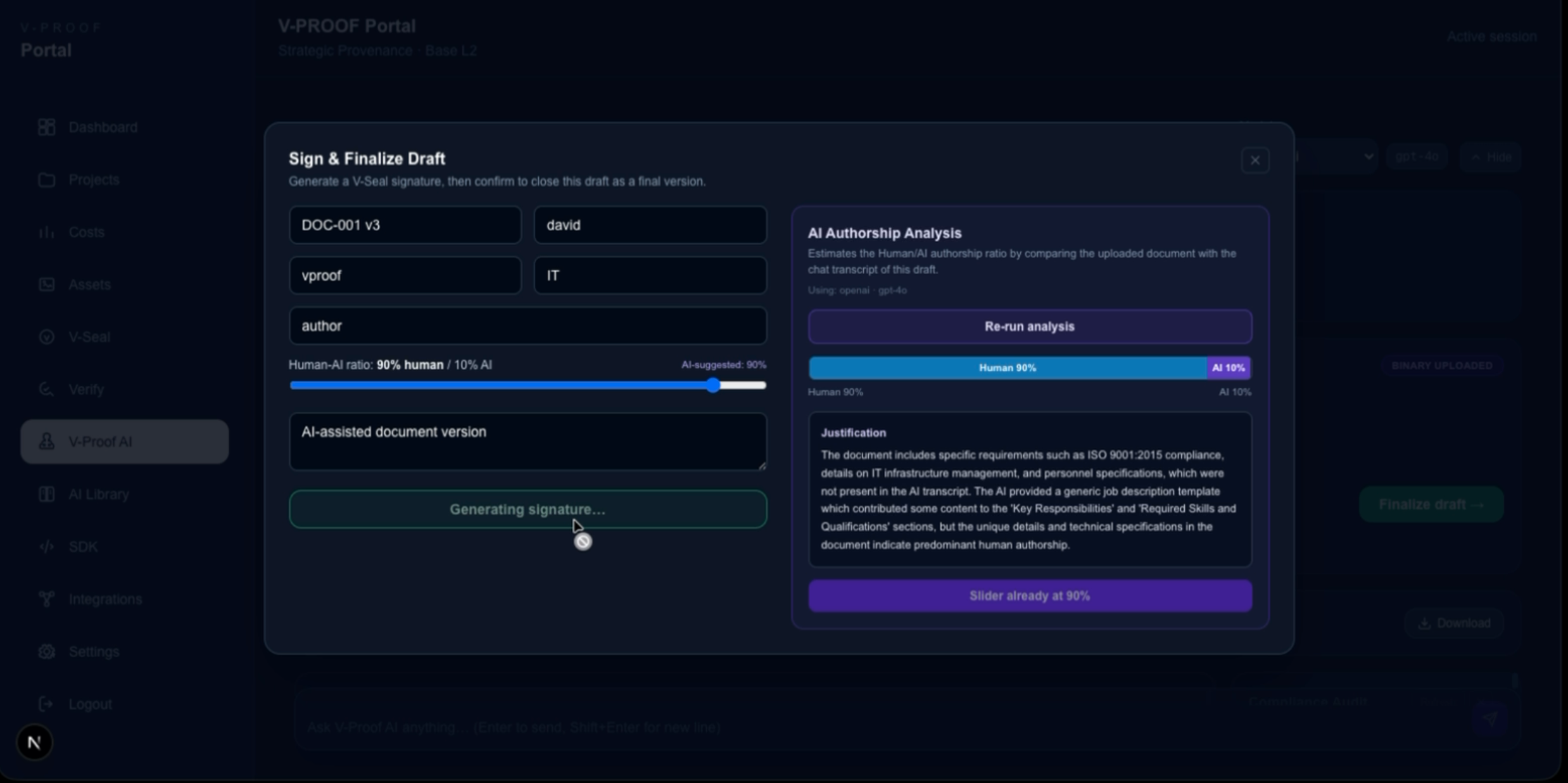Open Settings from sidebar
The width and height of the screenshot is (1568, 783).
click(x=124, y=651)
